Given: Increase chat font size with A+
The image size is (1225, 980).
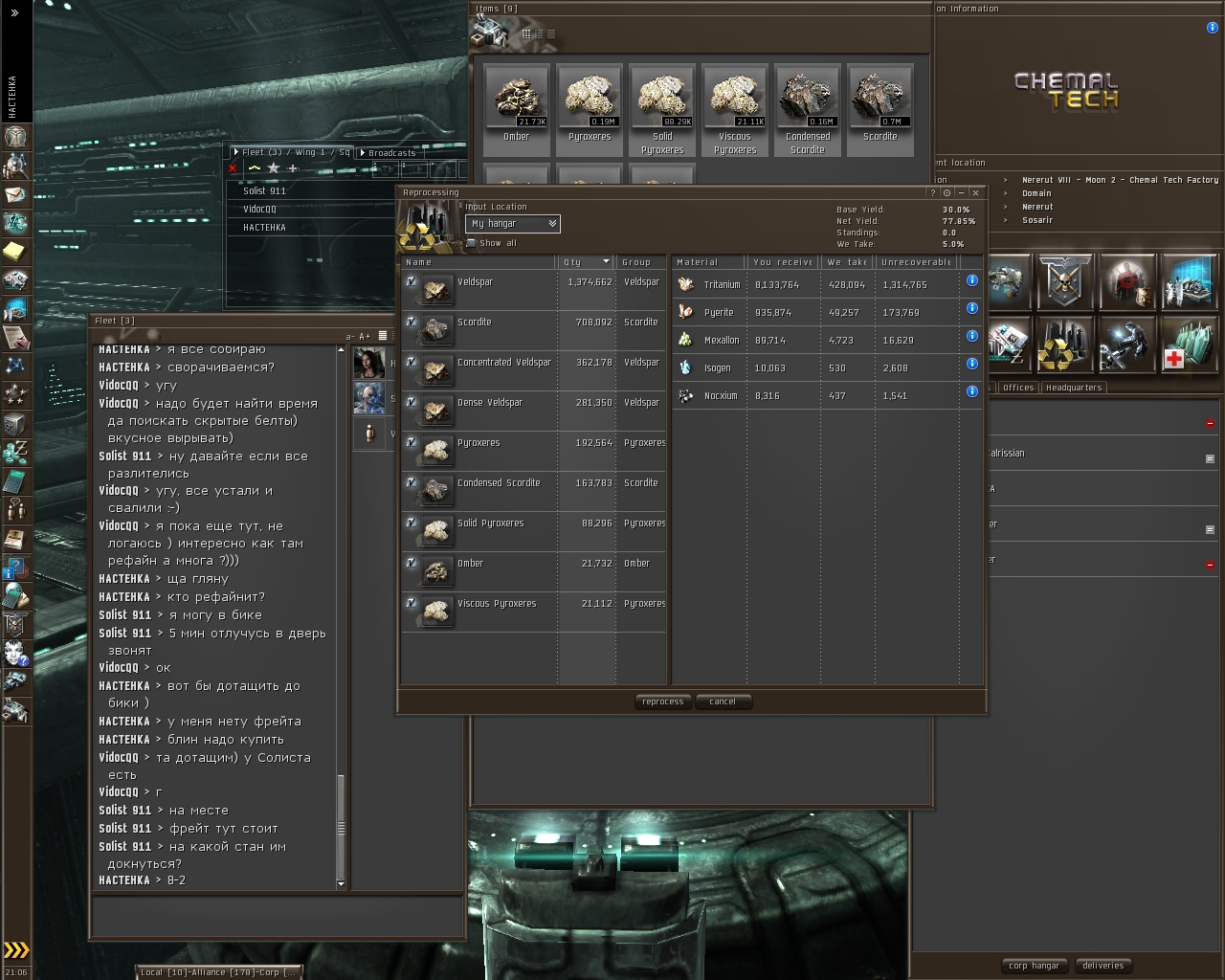Looking at the screenshot, I should coord(365,336).
